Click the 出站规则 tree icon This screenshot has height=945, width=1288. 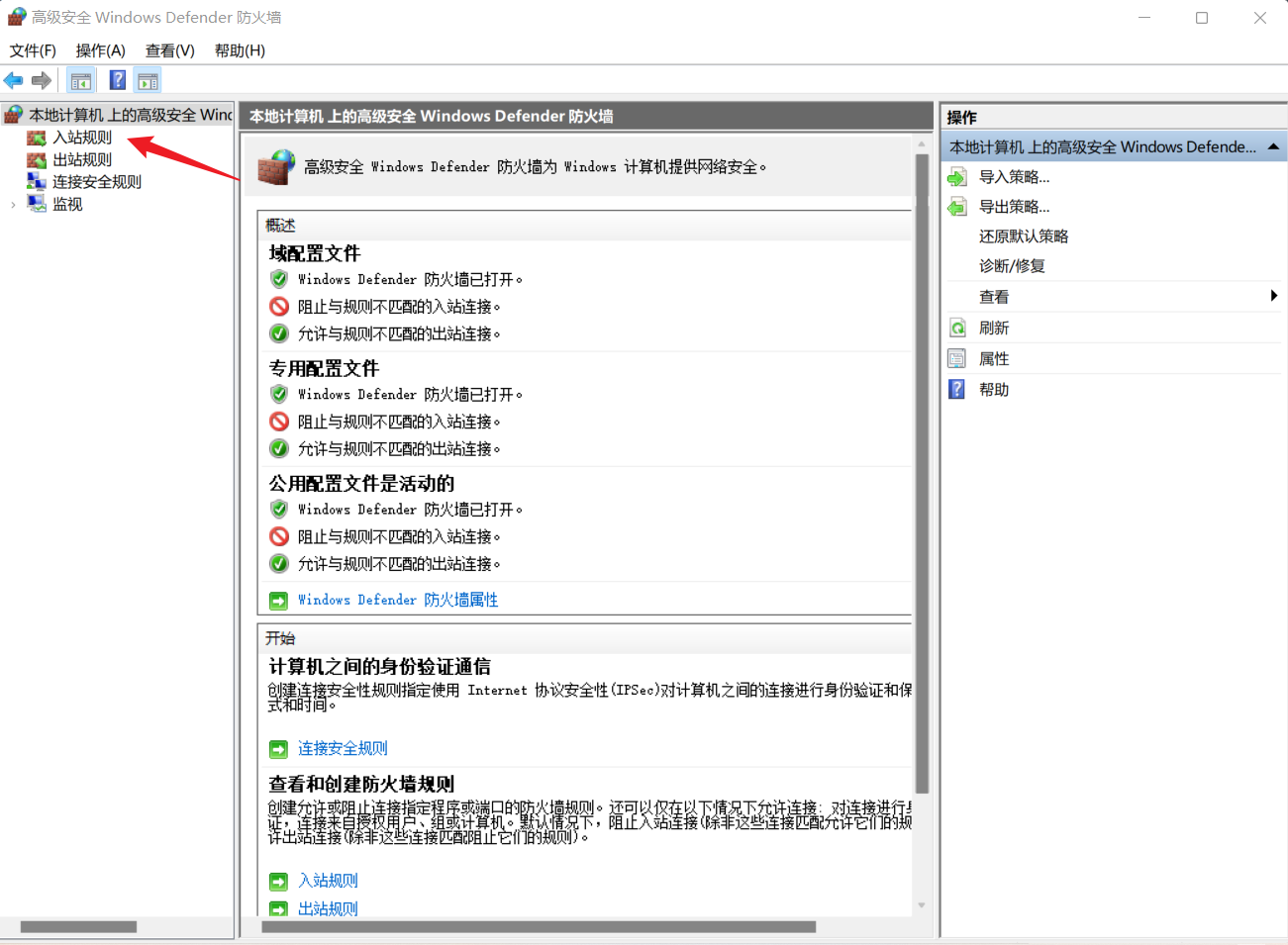coord(37,159)
